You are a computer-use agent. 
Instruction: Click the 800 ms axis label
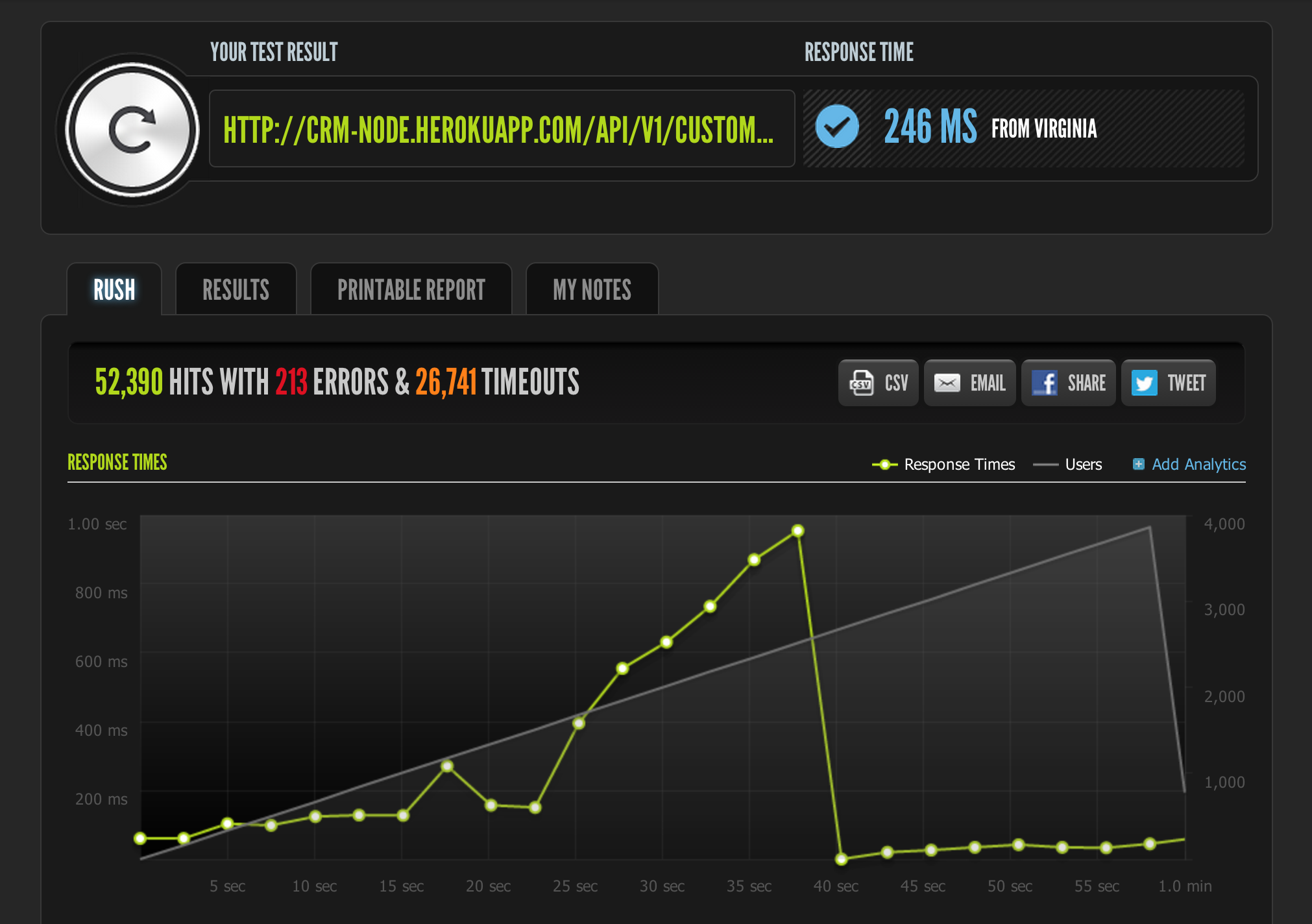(x=101, y=592)
